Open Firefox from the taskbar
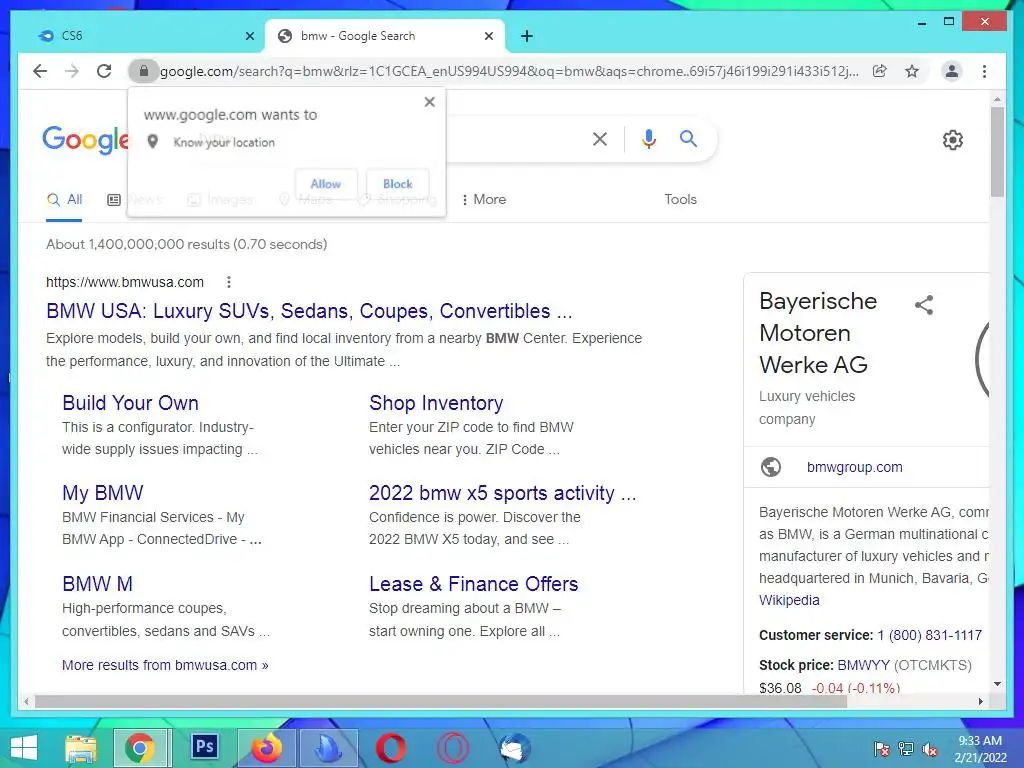This screenshot has width=1024, height=768. click(266, 748)
